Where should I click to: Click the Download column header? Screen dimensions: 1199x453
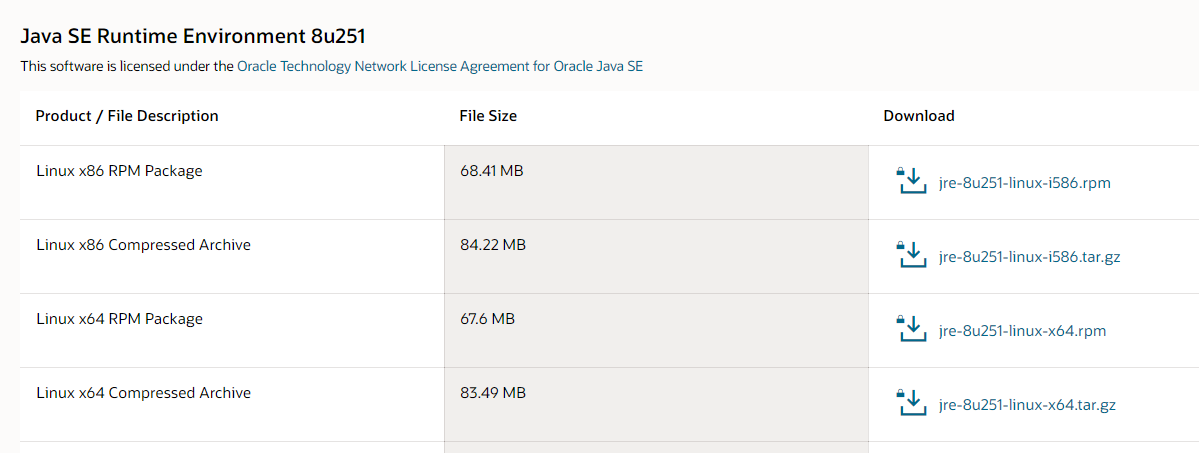click(x=918, y=116)
